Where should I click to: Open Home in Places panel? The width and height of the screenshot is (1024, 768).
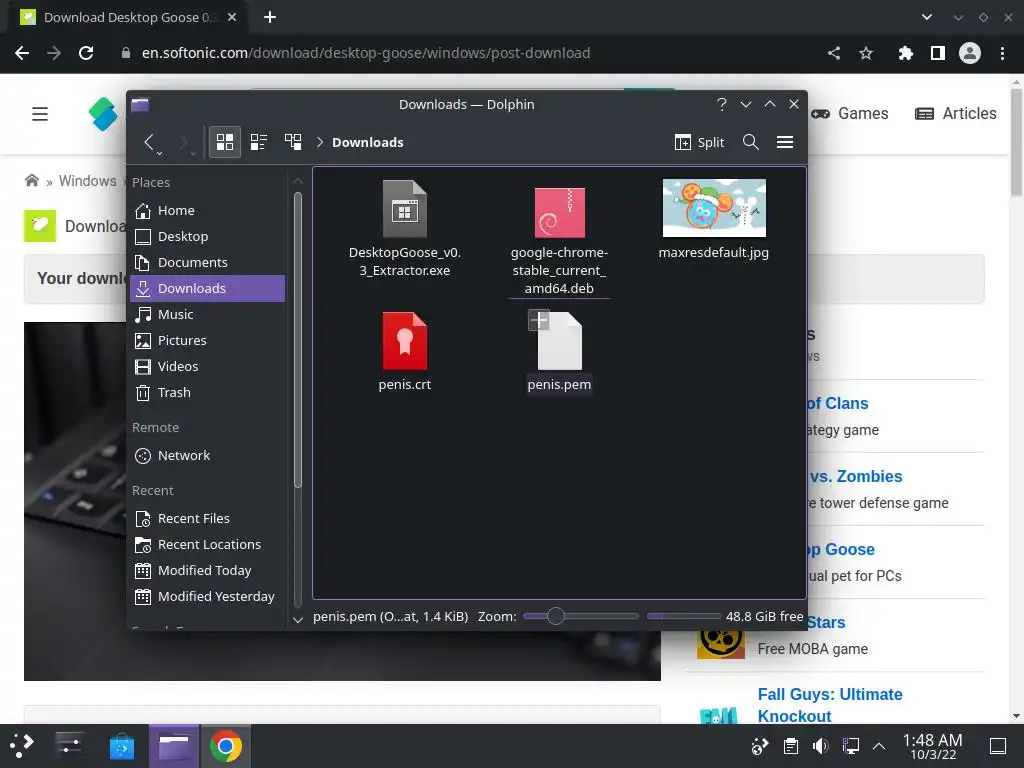(x=208, y=210)
